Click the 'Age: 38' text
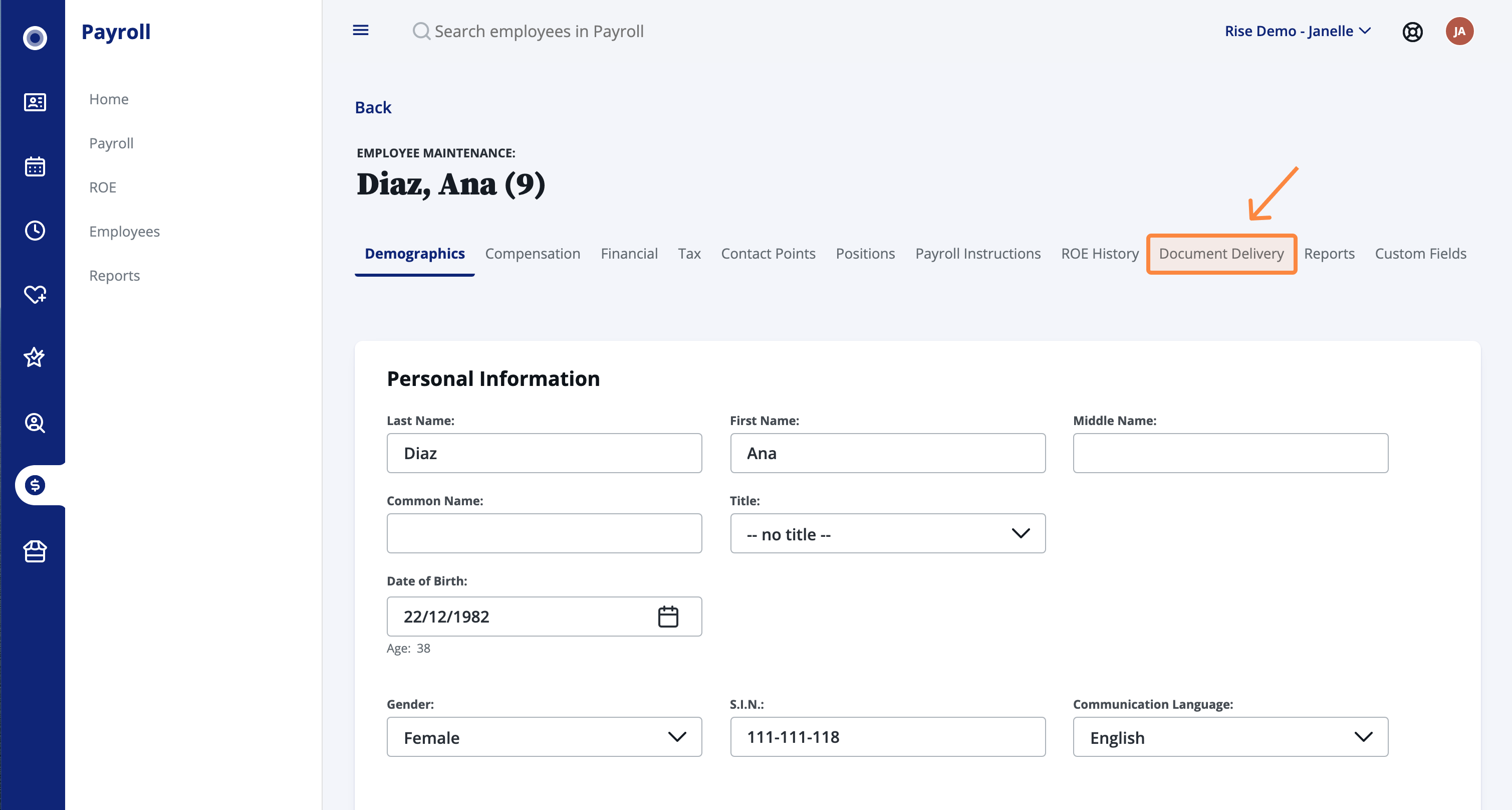The image size is (1512, 810). click(408, 649)
